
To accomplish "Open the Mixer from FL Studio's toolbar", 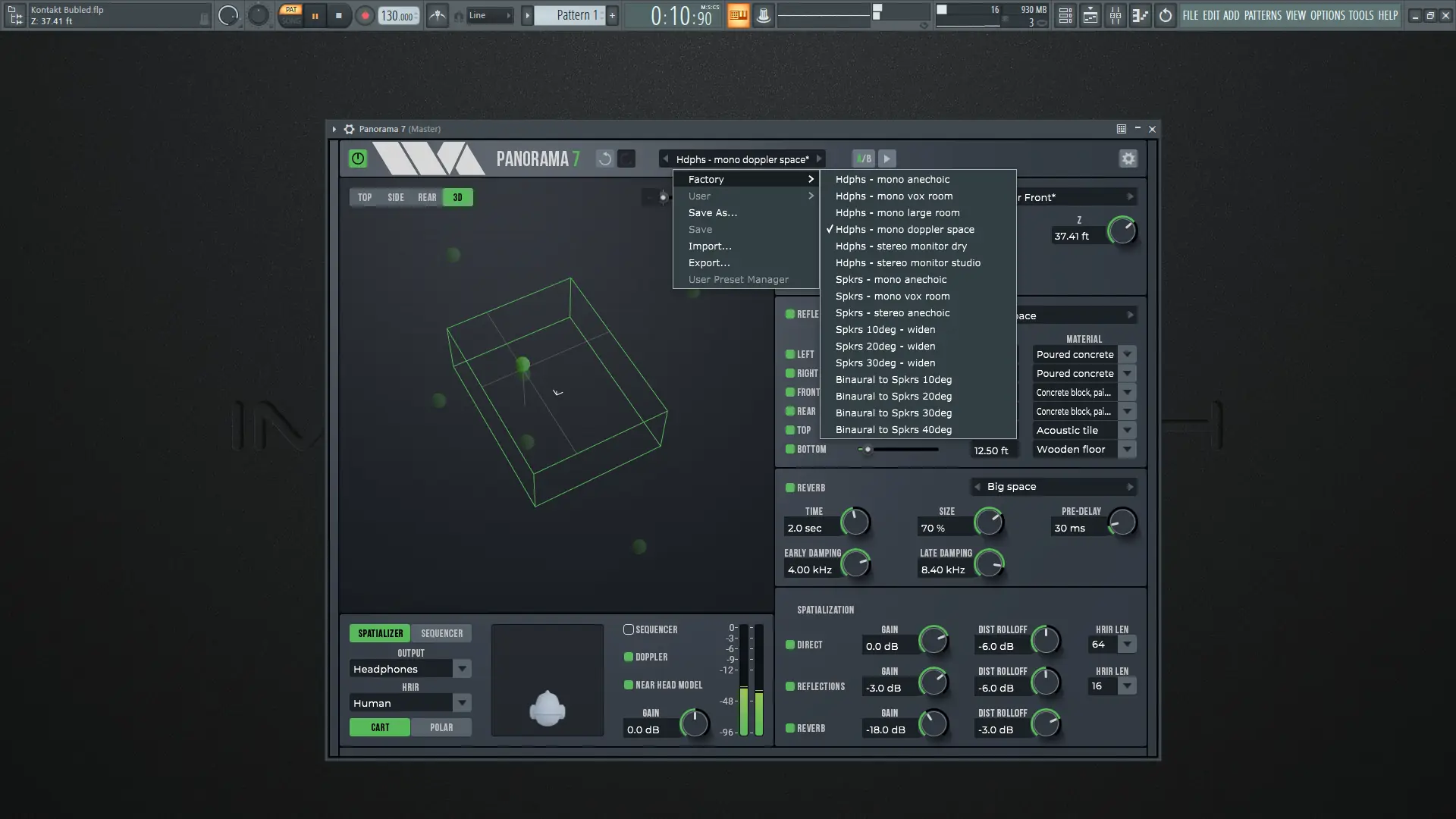I will point(1116,15).
